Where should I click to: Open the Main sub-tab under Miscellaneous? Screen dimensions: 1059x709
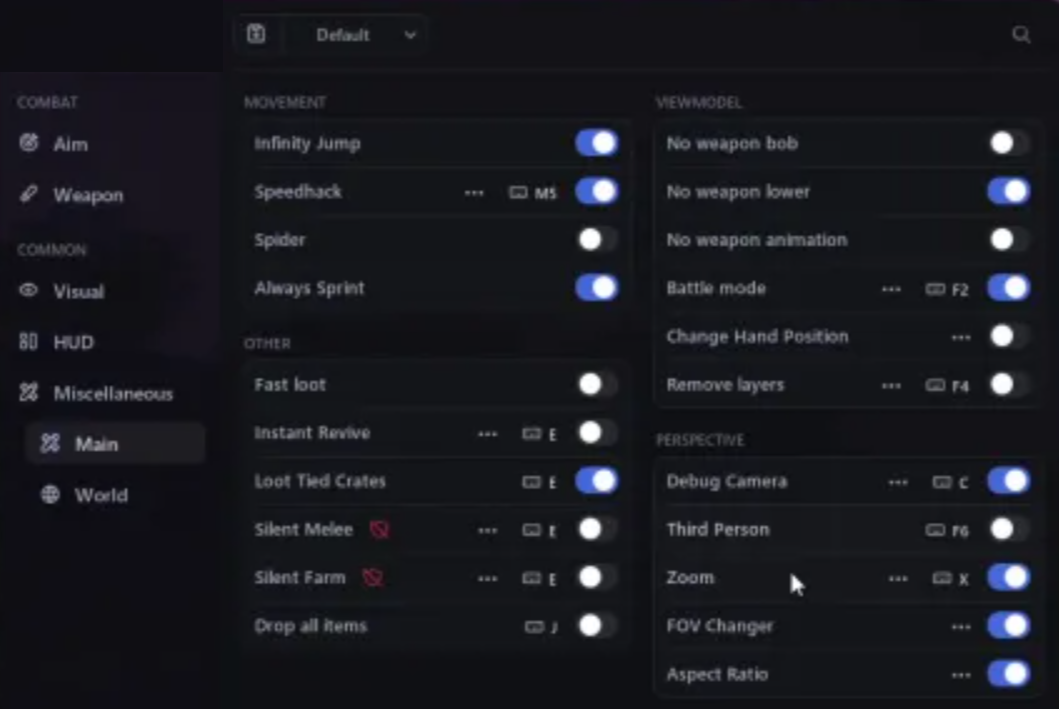click(96, 444)
